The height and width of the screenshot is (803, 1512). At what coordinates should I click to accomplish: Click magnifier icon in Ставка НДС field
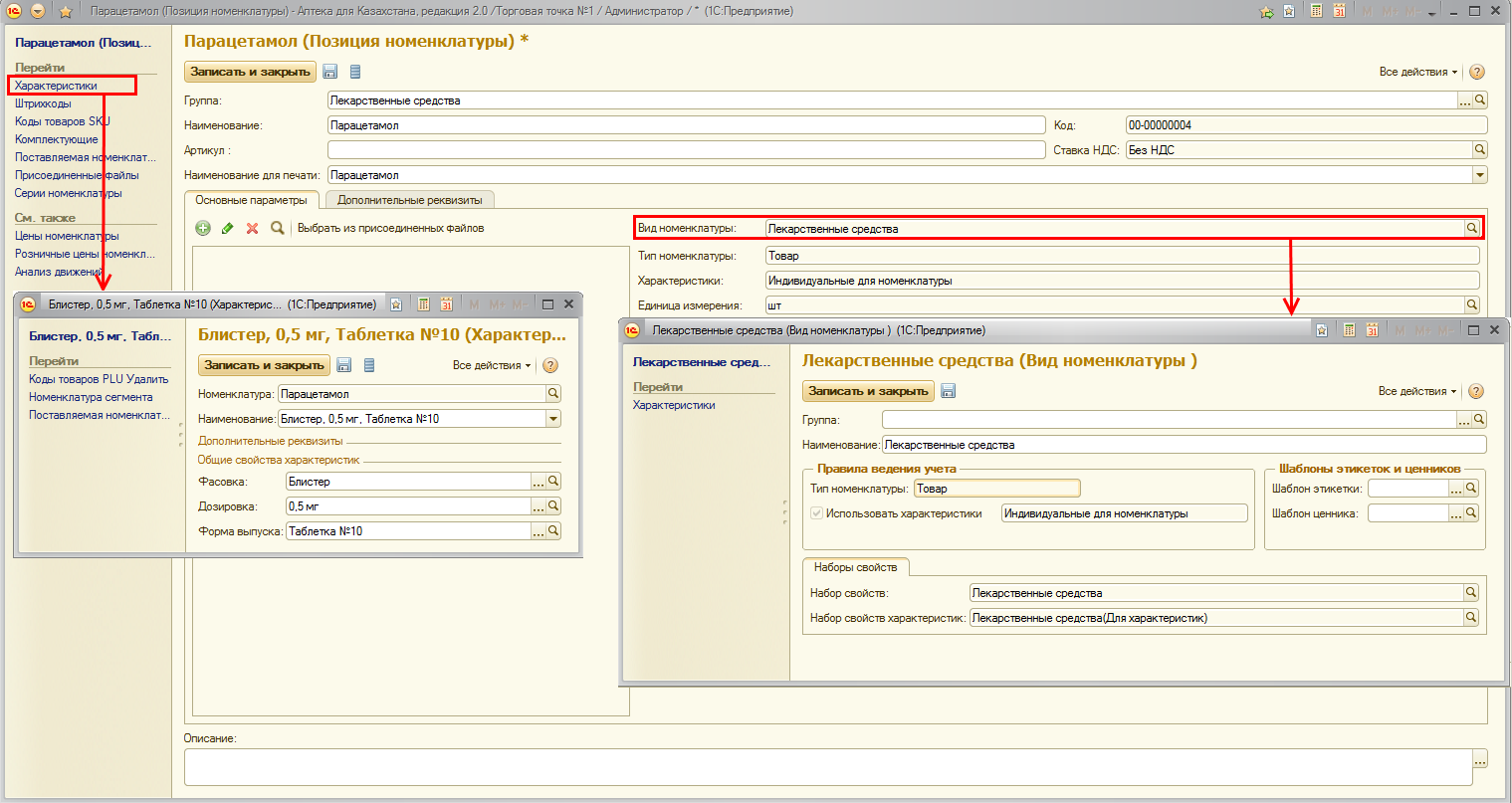(1479, 150)
